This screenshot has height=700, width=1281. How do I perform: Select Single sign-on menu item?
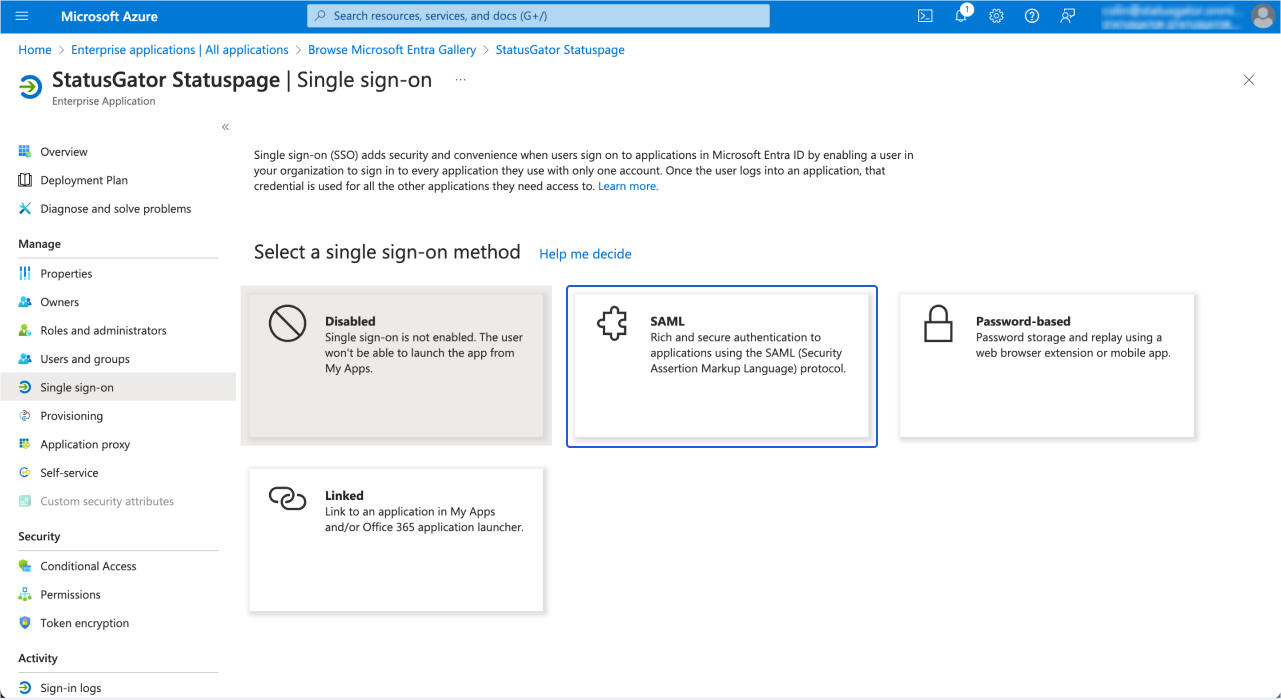pyautogui.click(x=118, y=388)
